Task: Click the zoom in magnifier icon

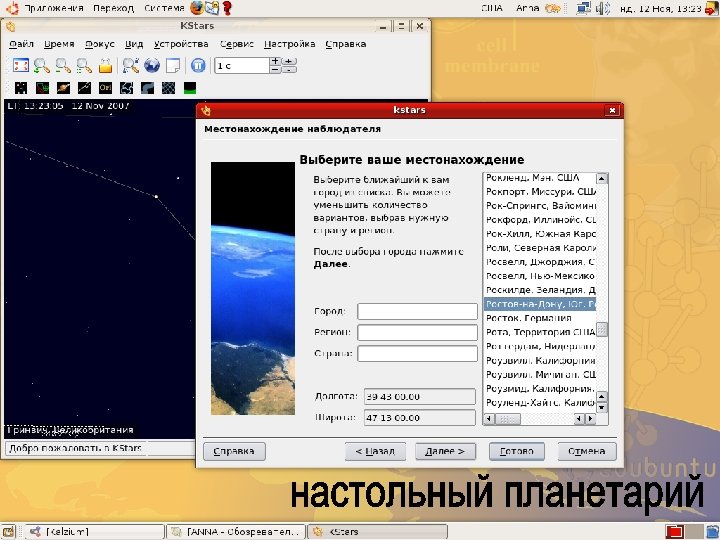Action: [x=42, y=65]
